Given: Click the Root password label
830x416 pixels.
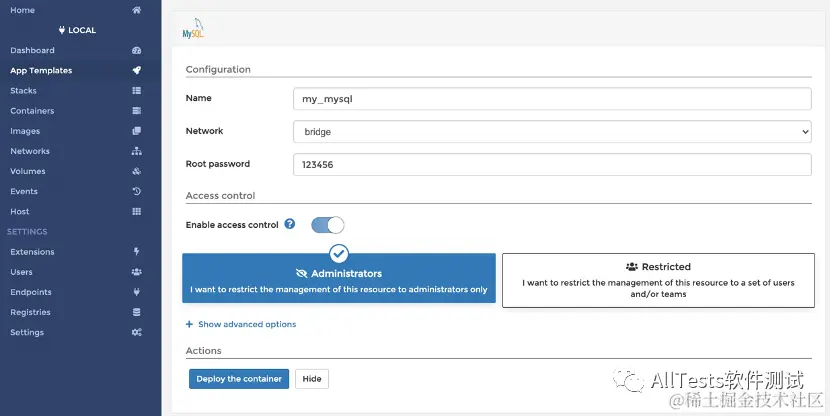Looking at the screenshot, I should pyautogui.click(x=218, y=164).
